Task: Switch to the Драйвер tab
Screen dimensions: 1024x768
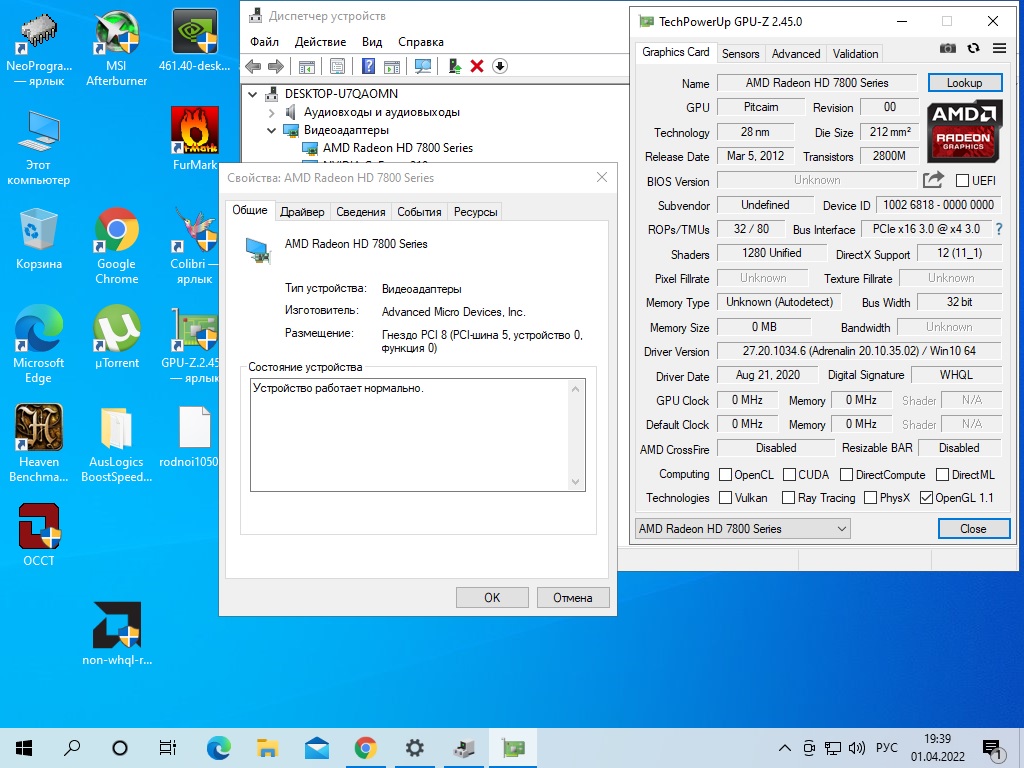Action: 302,212
